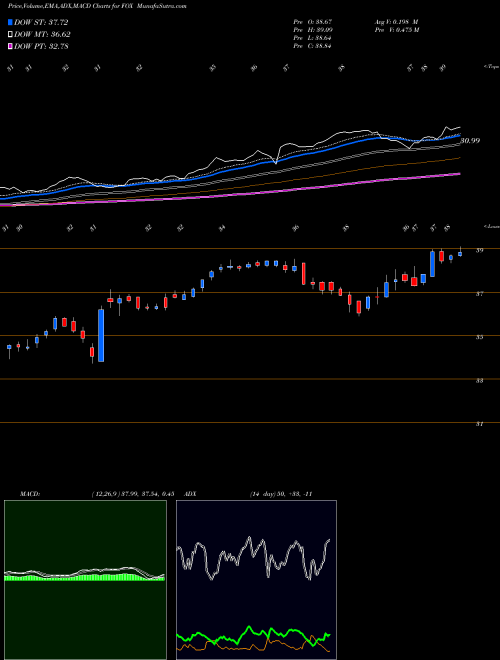Select the 'DOW MT: 36.62' legend text

tap(42, 35)
